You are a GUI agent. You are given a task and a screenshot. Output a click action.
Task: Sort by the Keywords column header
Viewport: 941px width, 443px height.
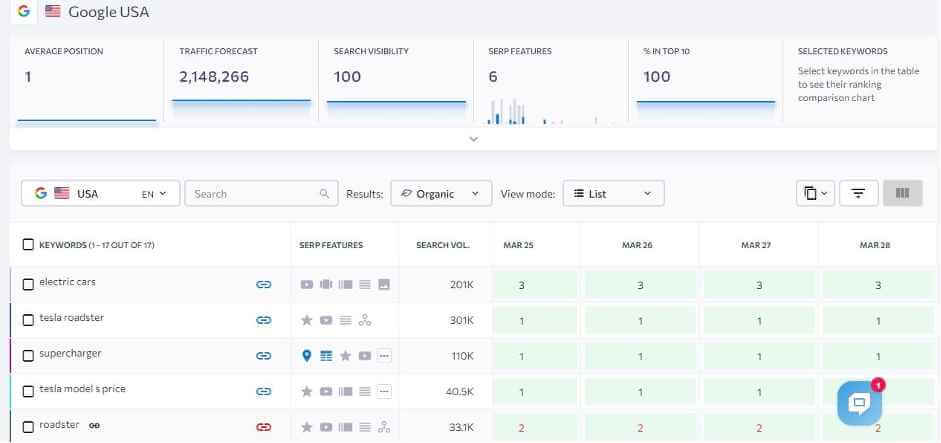click(97, 245)
